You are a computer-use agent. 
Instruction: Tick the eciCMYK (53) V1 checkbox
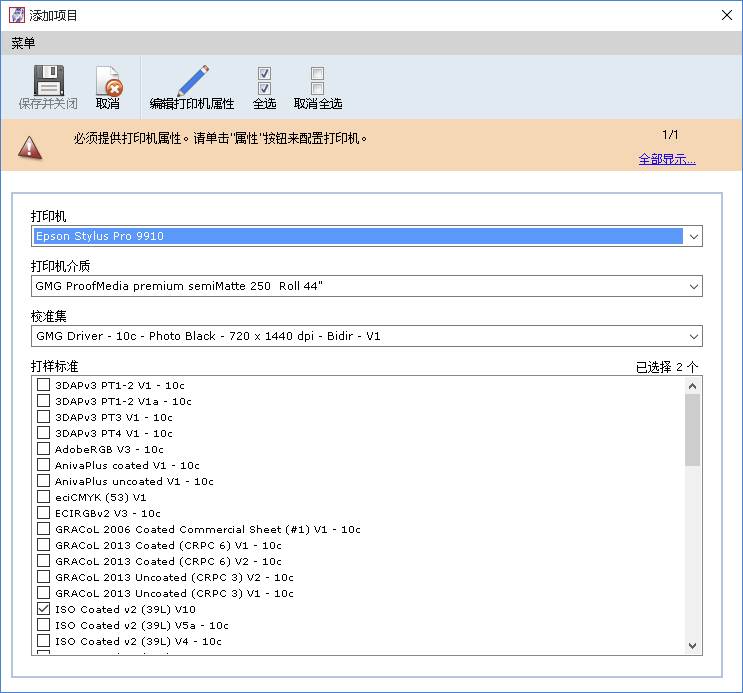pos(43,497)
